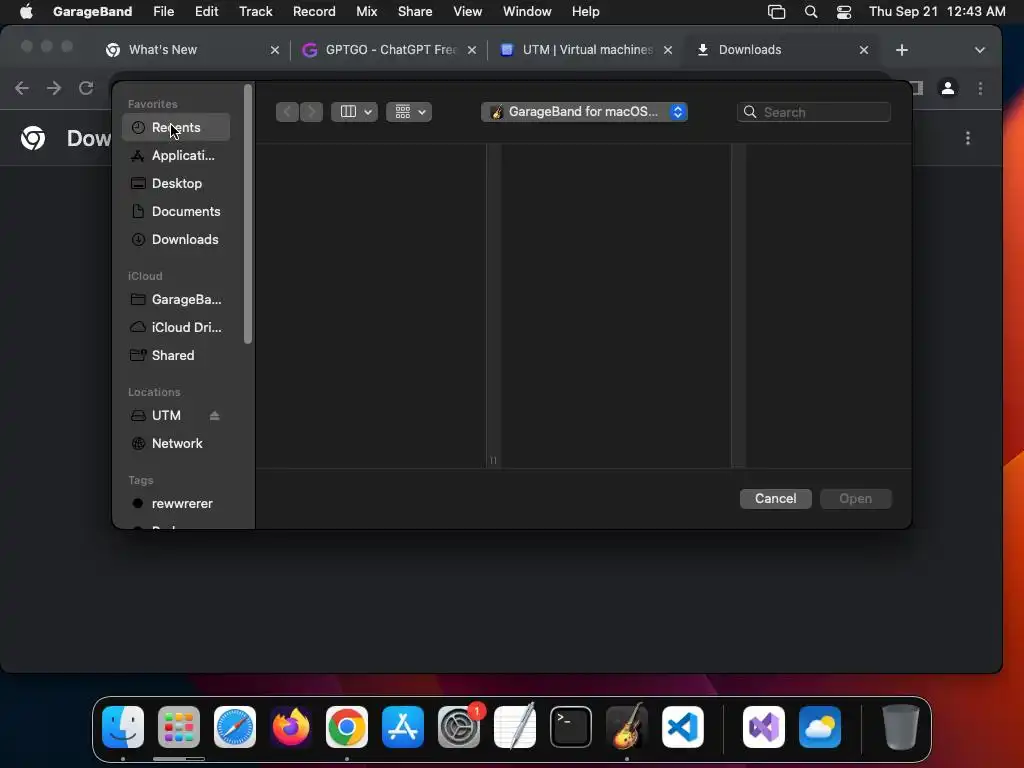Open the GarageBand iCloud folder
The image size is (1024, 768).
coord(176,300)
